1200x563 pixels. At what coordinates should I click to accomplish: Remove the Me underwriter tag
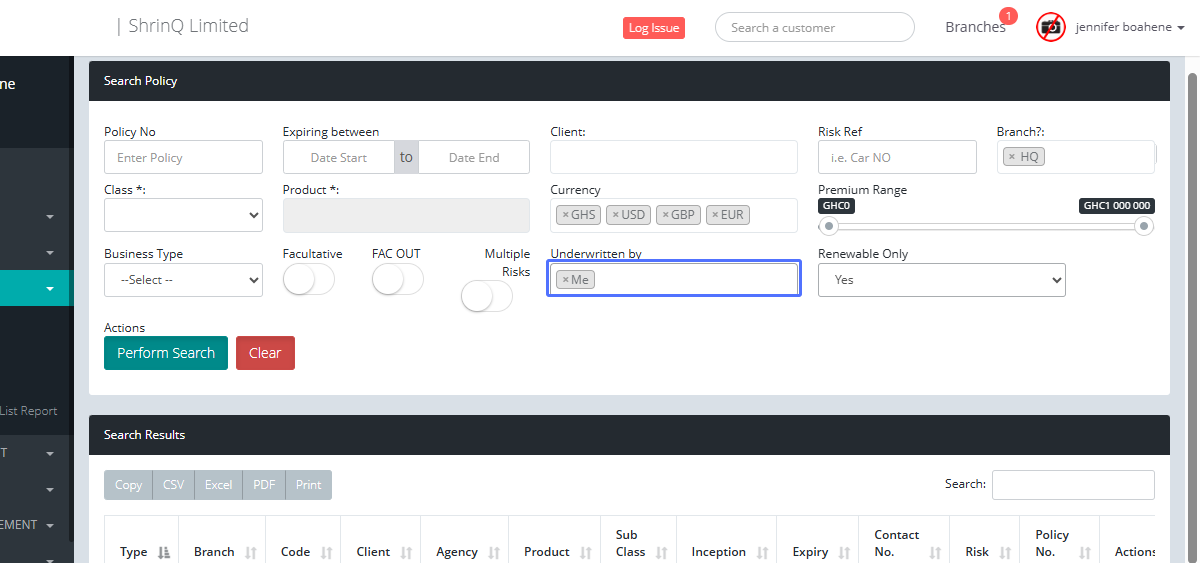point(565,280)
